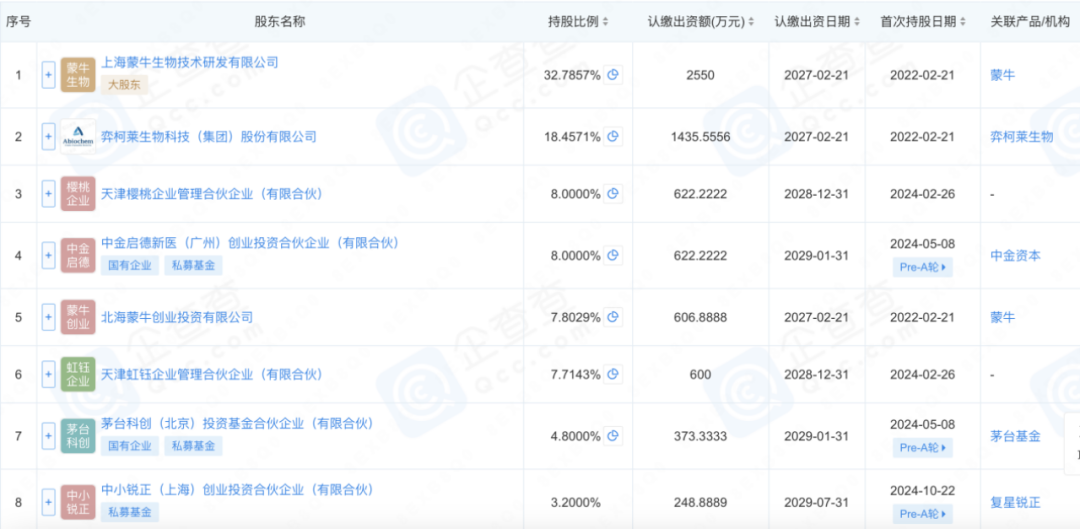
Task: Open 天津樱桃企业管理合伙企业 link
Action: (x=212, y=194)
